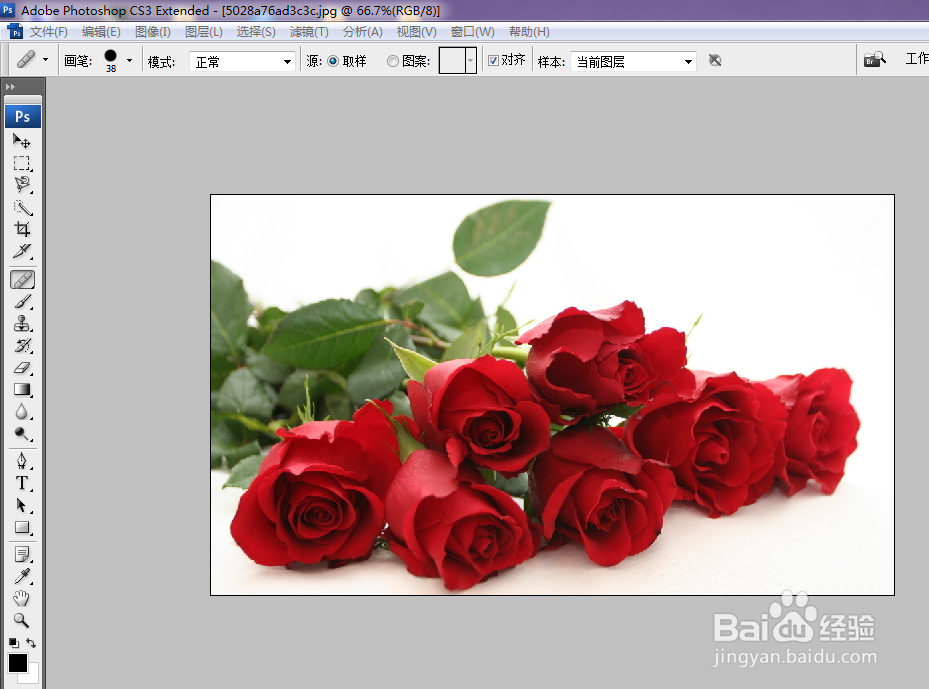
Task: Open the 工作 workspace button
Action: click(917, 59)
